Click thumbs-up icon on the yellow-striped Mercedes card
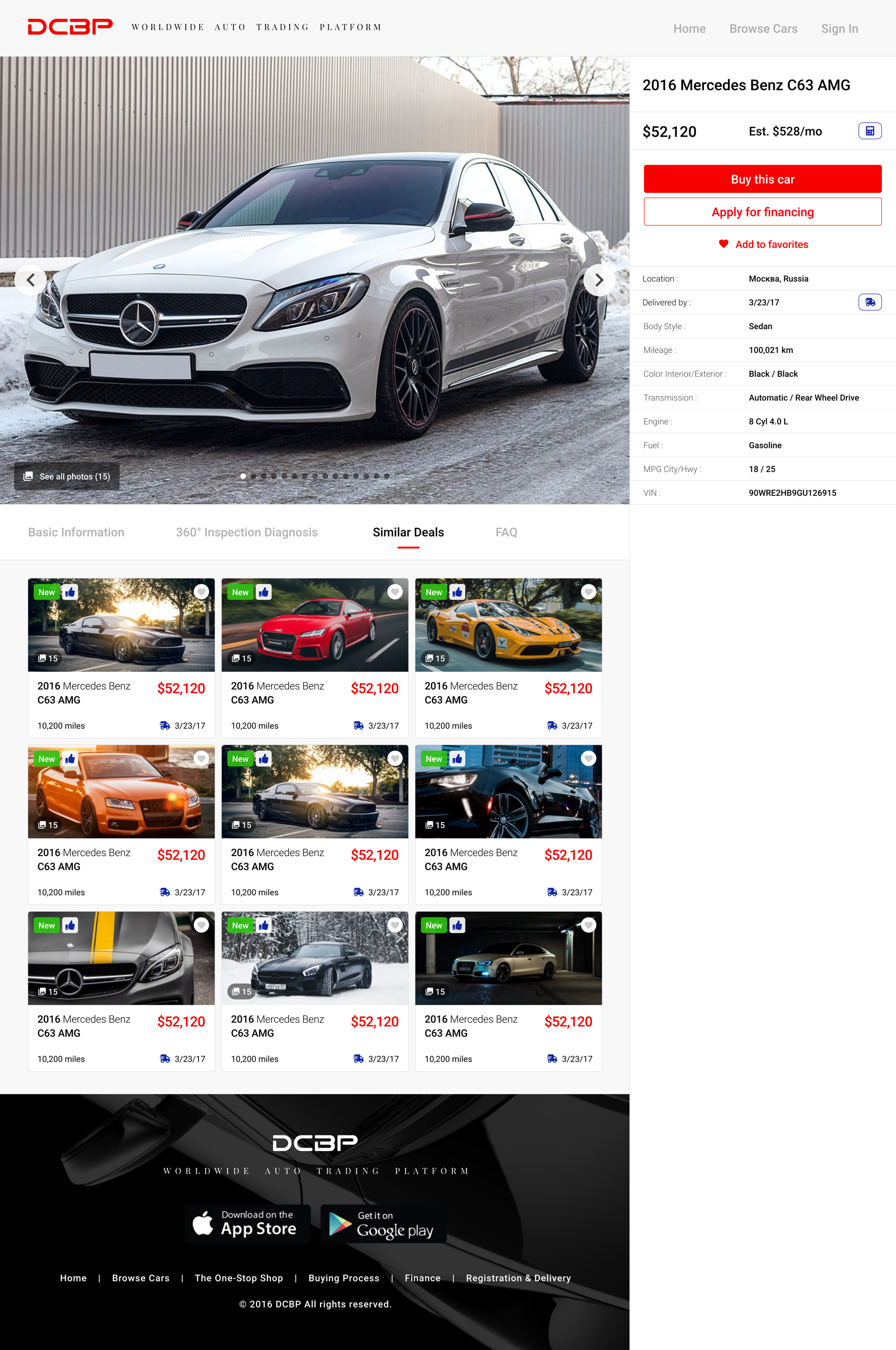 tap(70, 925)
